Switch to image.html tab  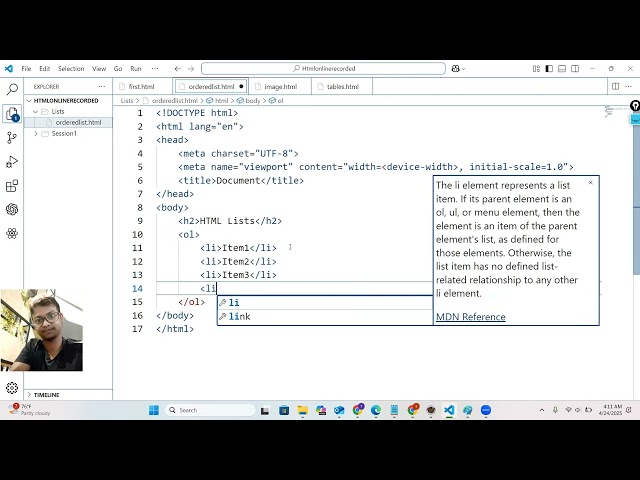[x=280, y=87]
